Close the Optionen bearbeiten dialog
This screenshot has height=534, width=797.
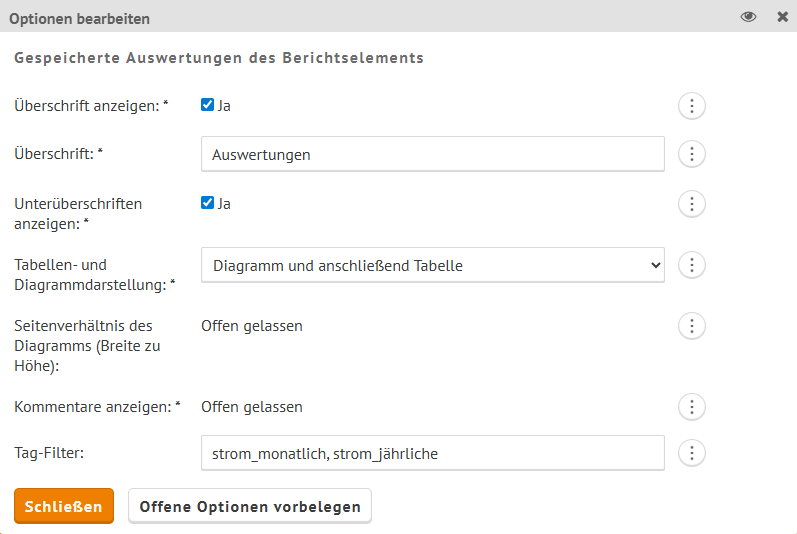coord(783,17)
